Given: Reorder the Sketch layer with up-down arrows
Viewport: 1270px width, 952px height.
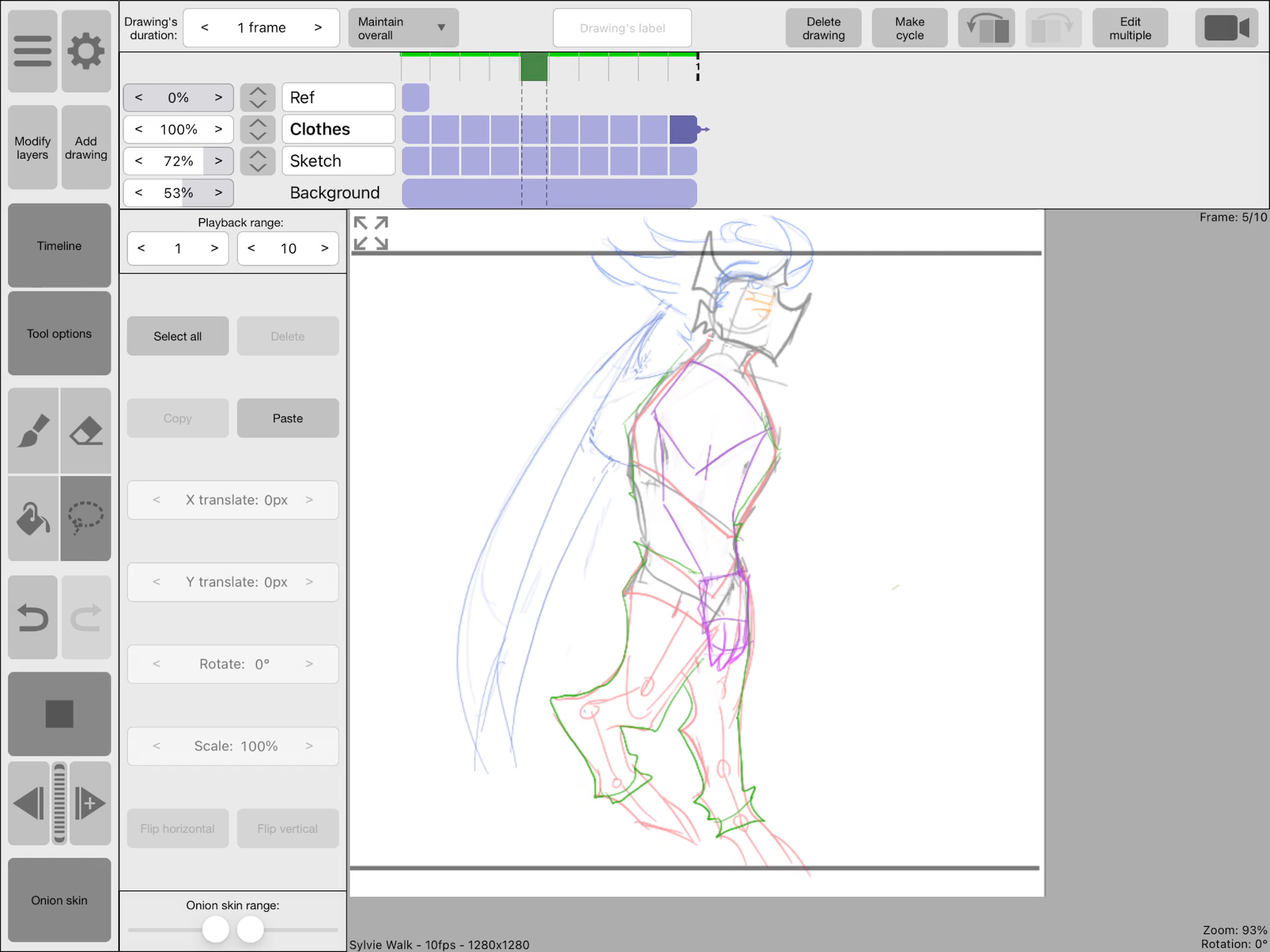Looking at the screenshot, I should (x=258, y=161).
